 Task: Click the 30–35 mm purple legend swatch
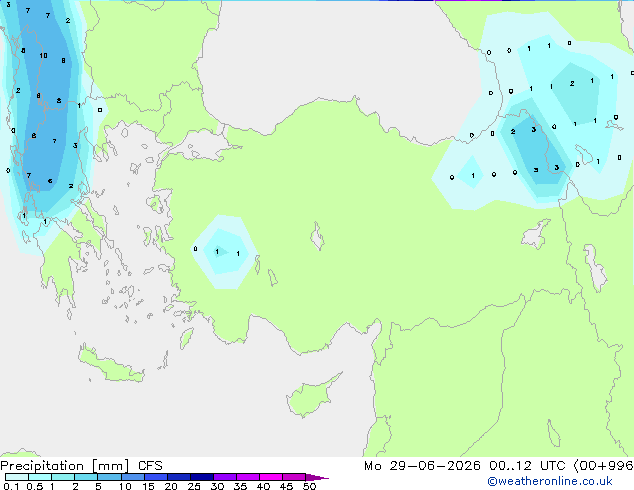point(225,477)
